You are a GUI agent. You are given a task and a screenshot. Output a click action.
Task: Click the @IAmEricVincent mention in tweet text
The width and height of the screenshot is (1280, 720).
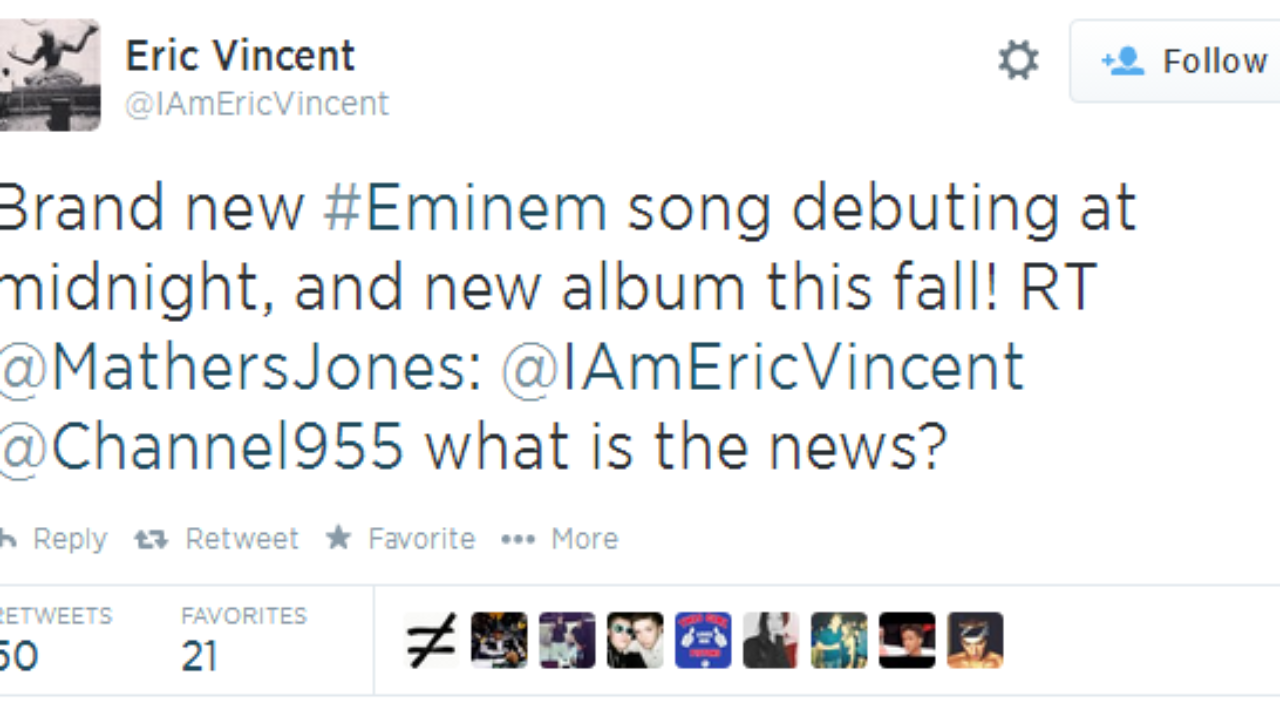point(762,367)
